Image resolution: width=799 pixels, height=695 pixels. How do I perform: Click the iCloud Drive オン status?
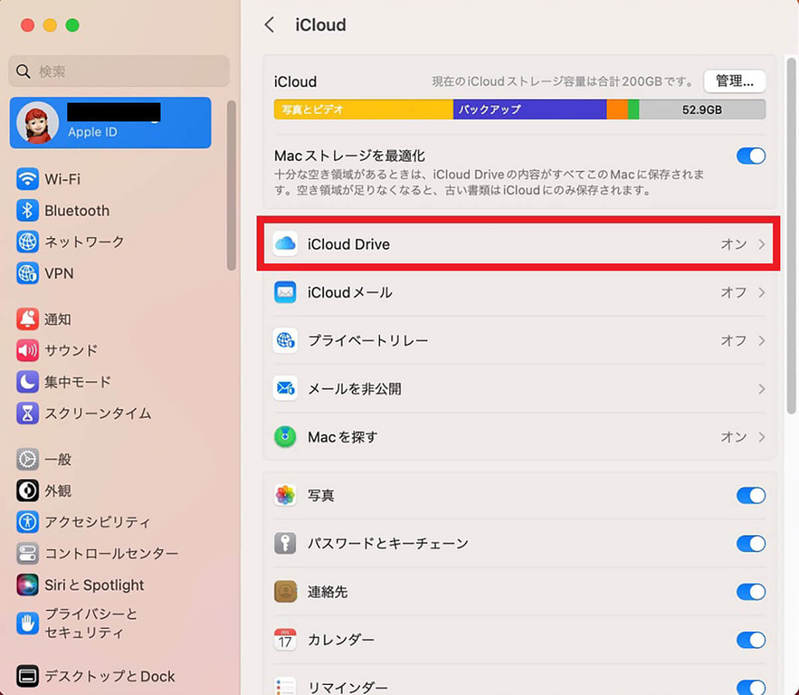733,244
